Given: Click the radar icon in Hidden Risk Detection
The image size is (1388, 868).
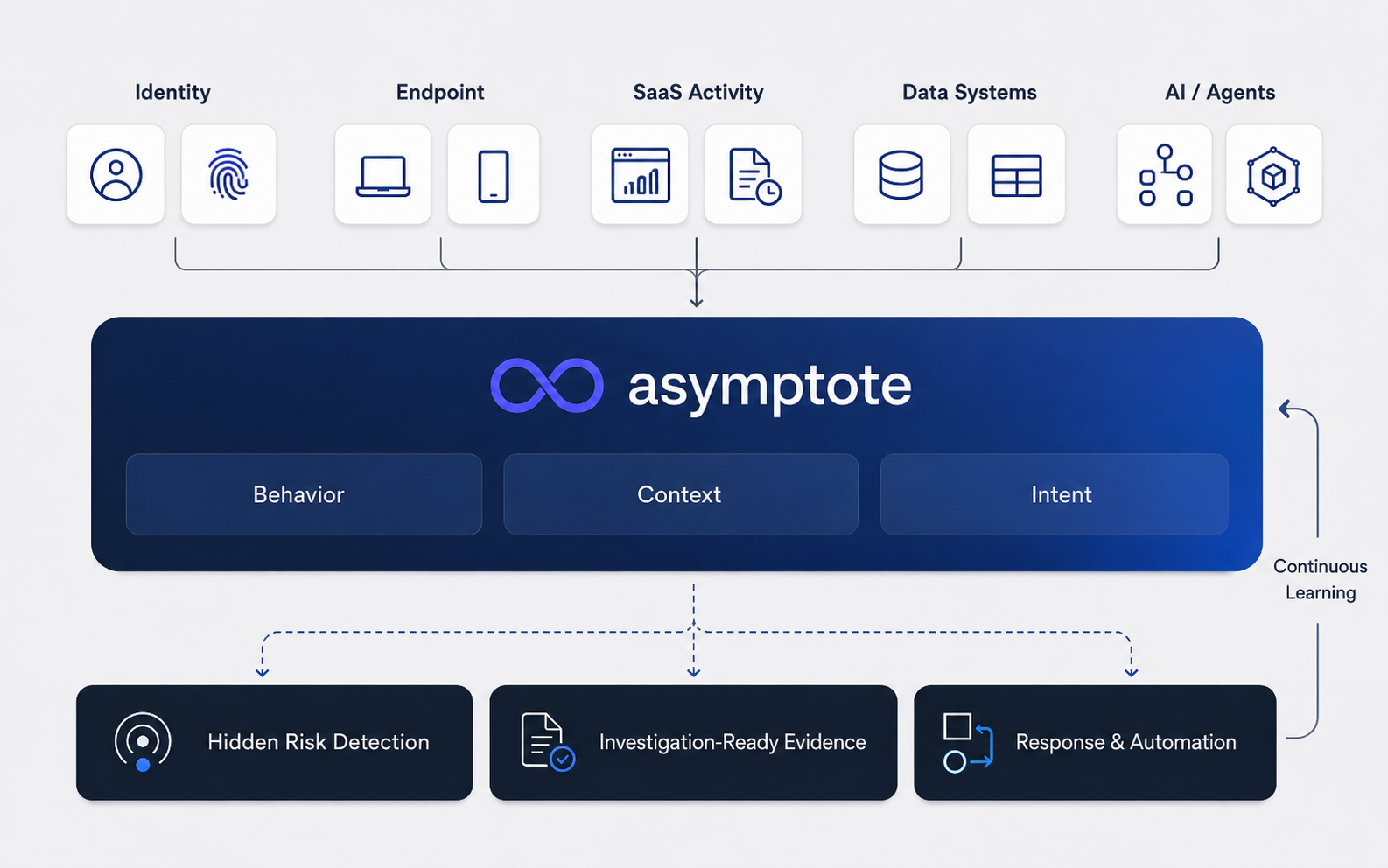Looking at the screenshot, I should pos(143,742).
